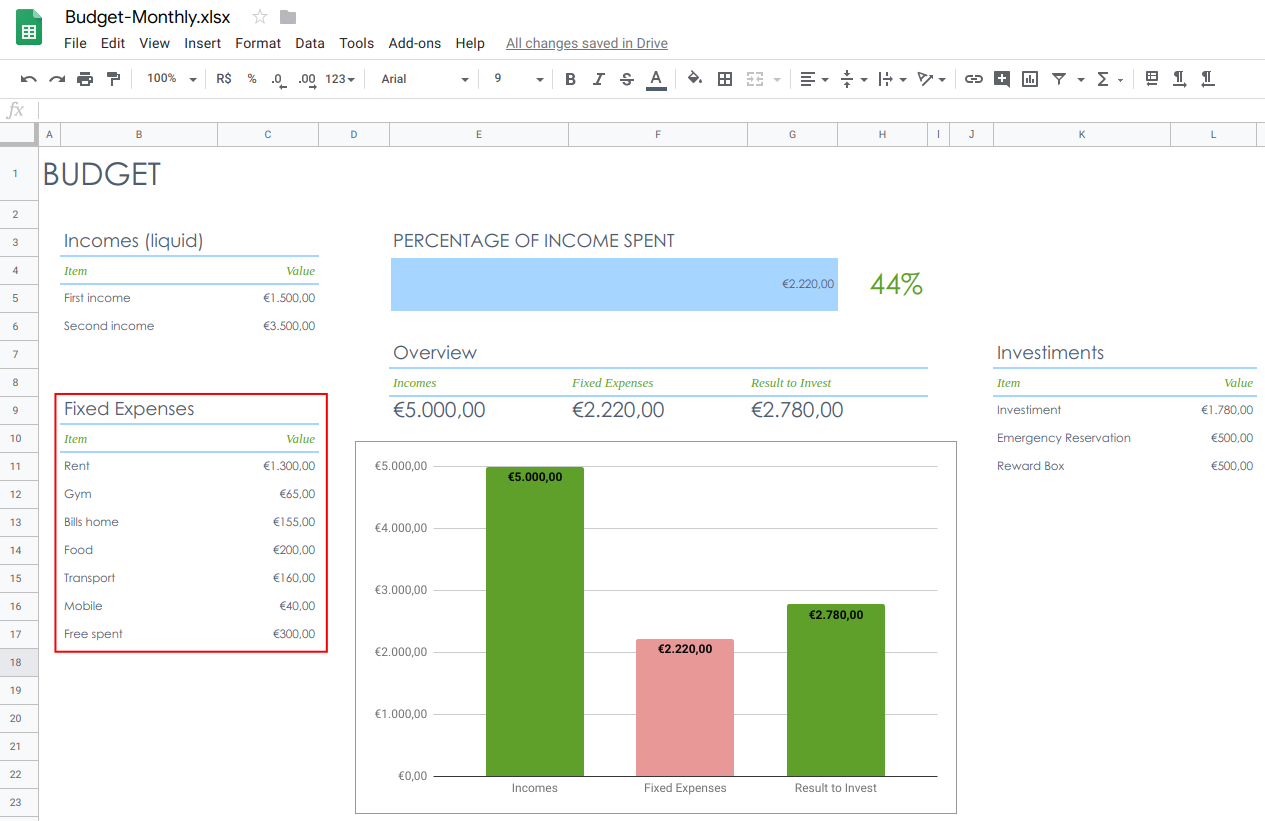Click the 44% percentage cell
This screenshot has height=821, width=1265.
tap(896, 285)
